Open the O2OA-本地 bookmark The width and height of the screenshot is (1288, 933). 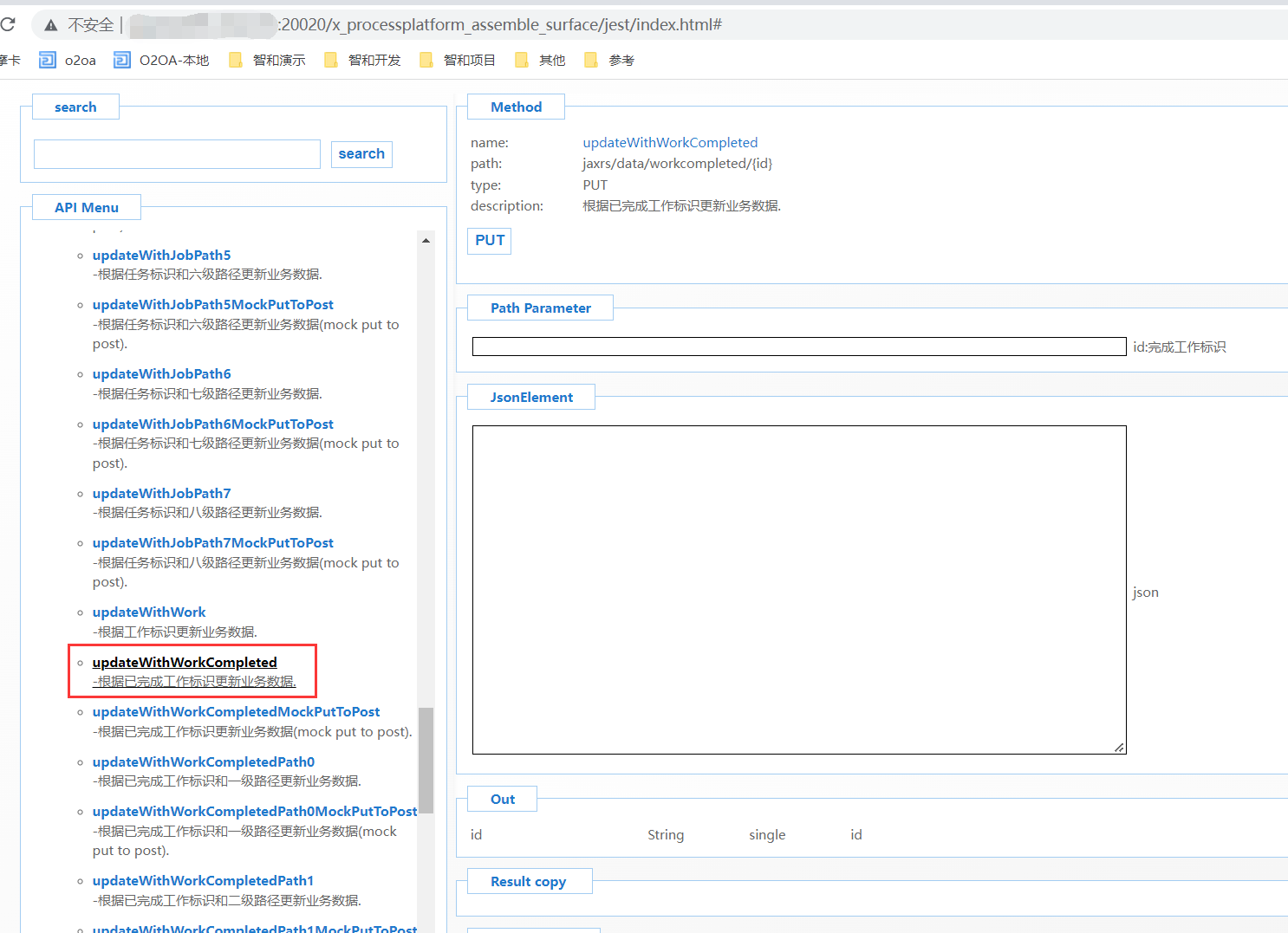pyautogui.click(x=161, y=60)
